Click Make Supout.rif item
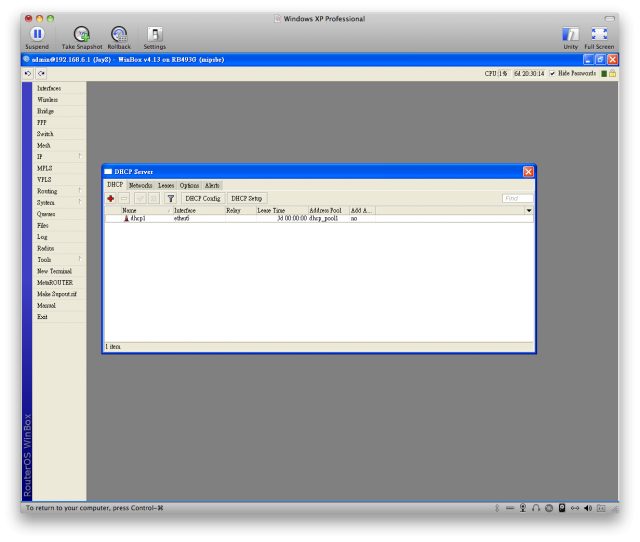 [x=59, y=294]
